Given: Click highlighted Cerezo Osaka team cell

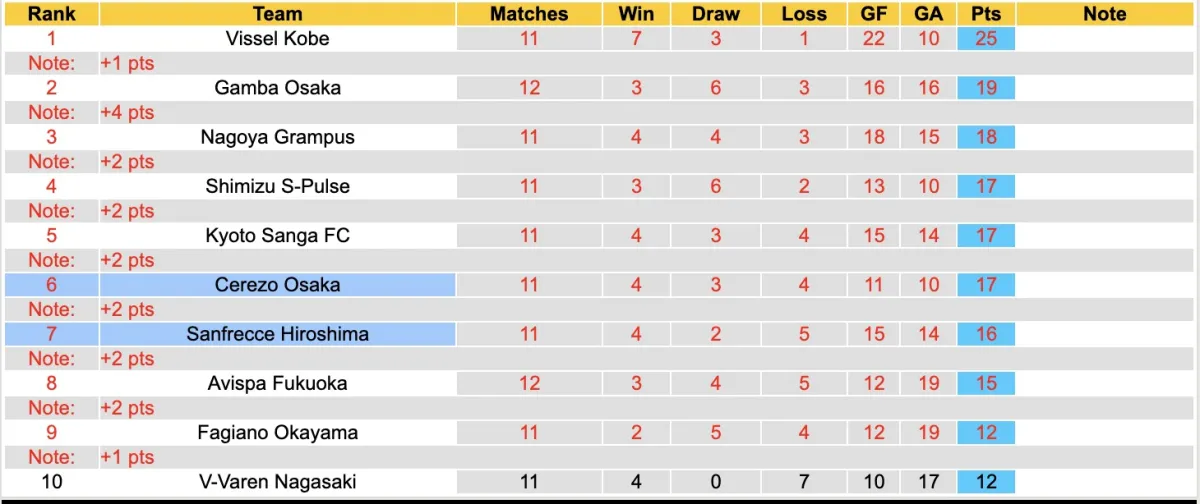Looking at the screenshot, I should tap(277, 285).
